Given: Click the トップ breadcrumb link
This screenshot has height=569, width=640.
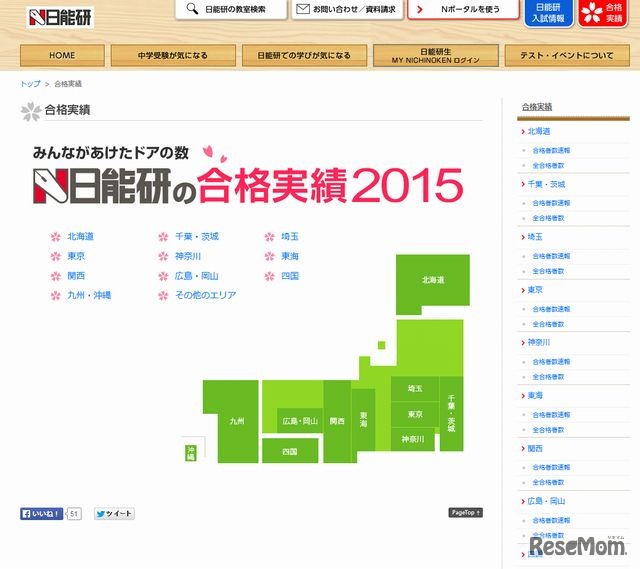Looking at the screenshot, I should [31, 84].
